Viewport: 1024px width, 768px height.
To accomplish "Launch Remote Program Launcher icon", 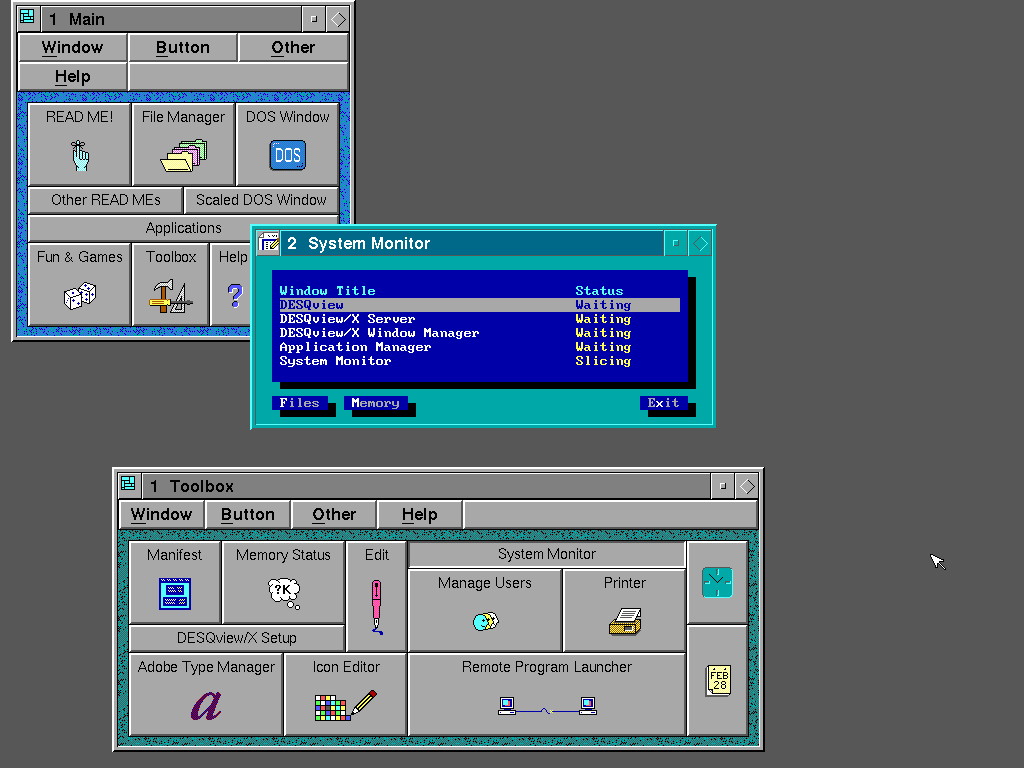I will [547, 705].
